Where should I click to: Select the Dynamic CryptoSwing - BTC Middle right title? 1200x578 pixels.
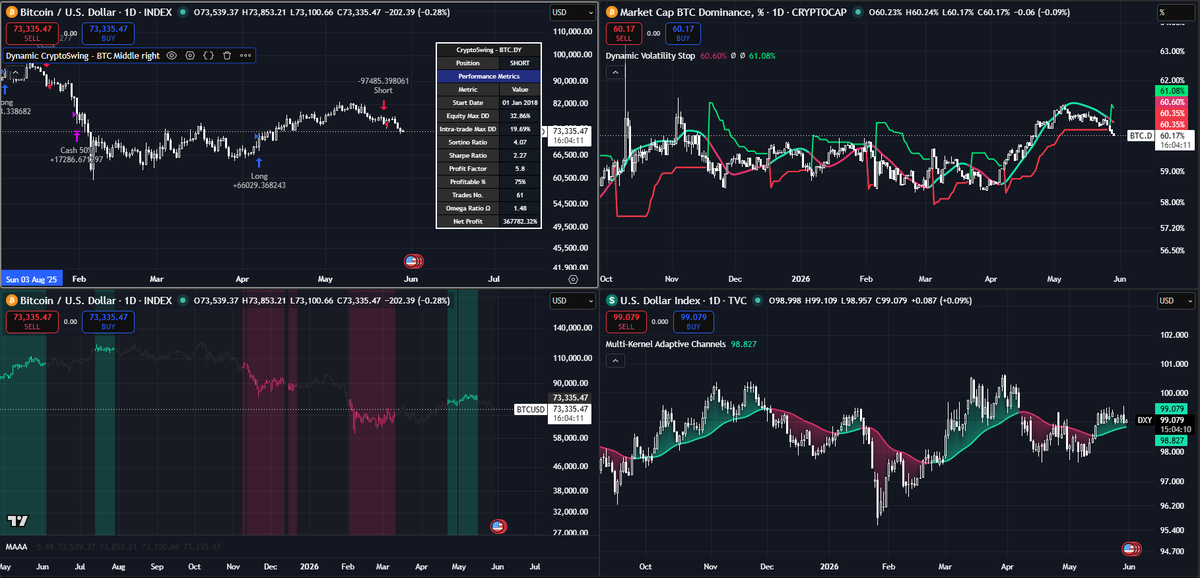point(82,56)
